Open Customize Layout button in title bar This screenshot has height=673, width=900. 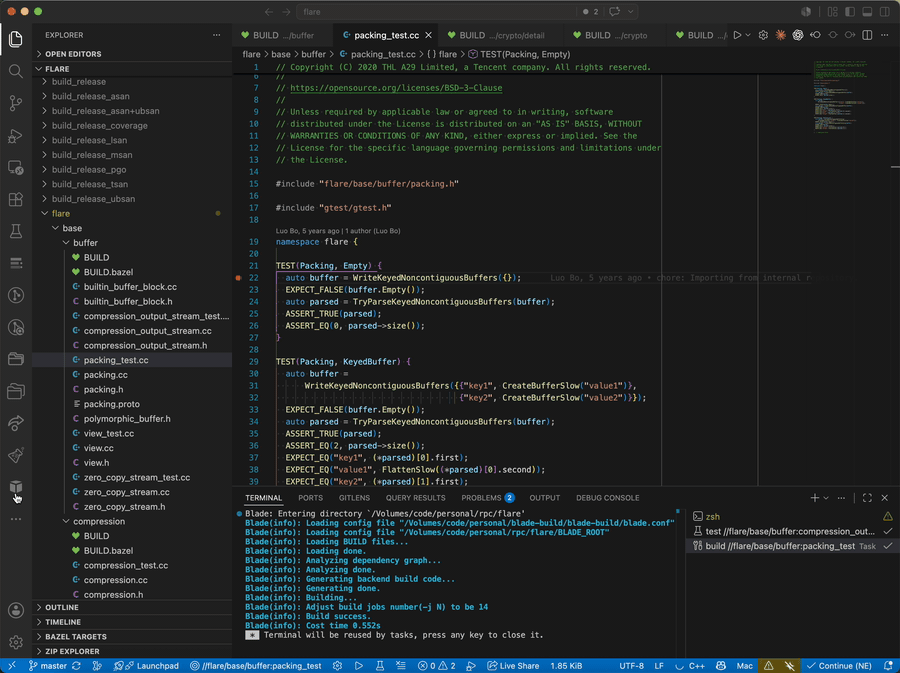pyautogui.click(x=832, y=11)
